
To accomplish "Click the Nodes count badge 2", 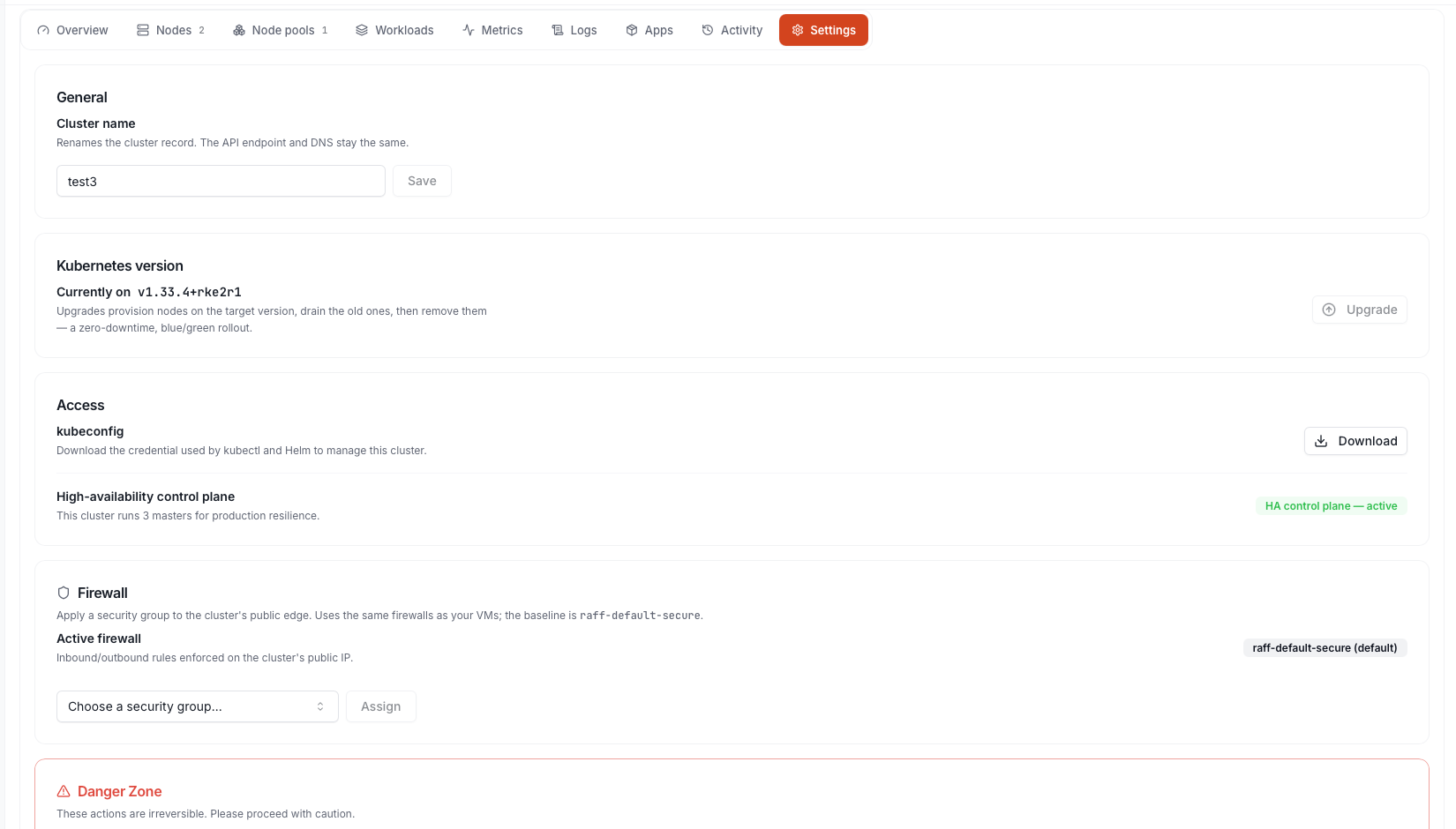I will (x=201, y=30).
